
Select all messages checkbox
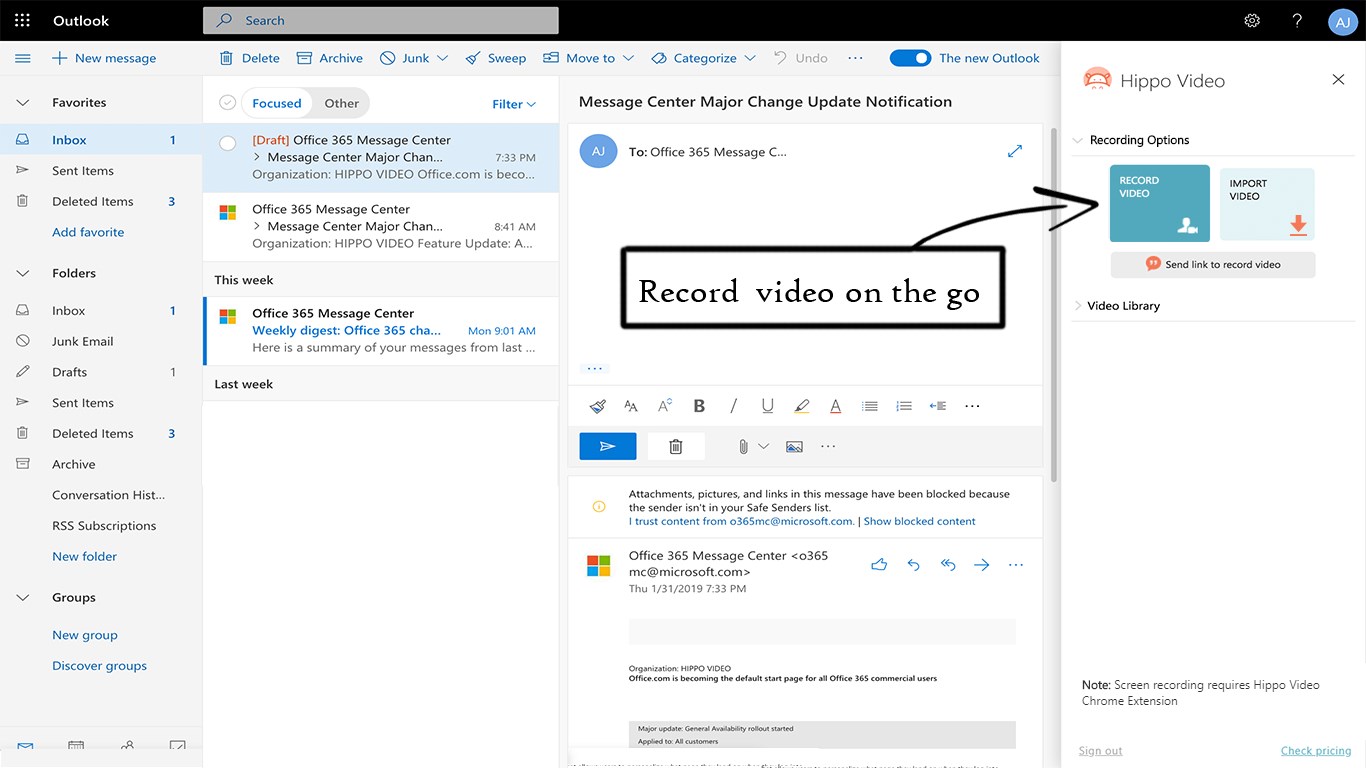coord(228,103)
